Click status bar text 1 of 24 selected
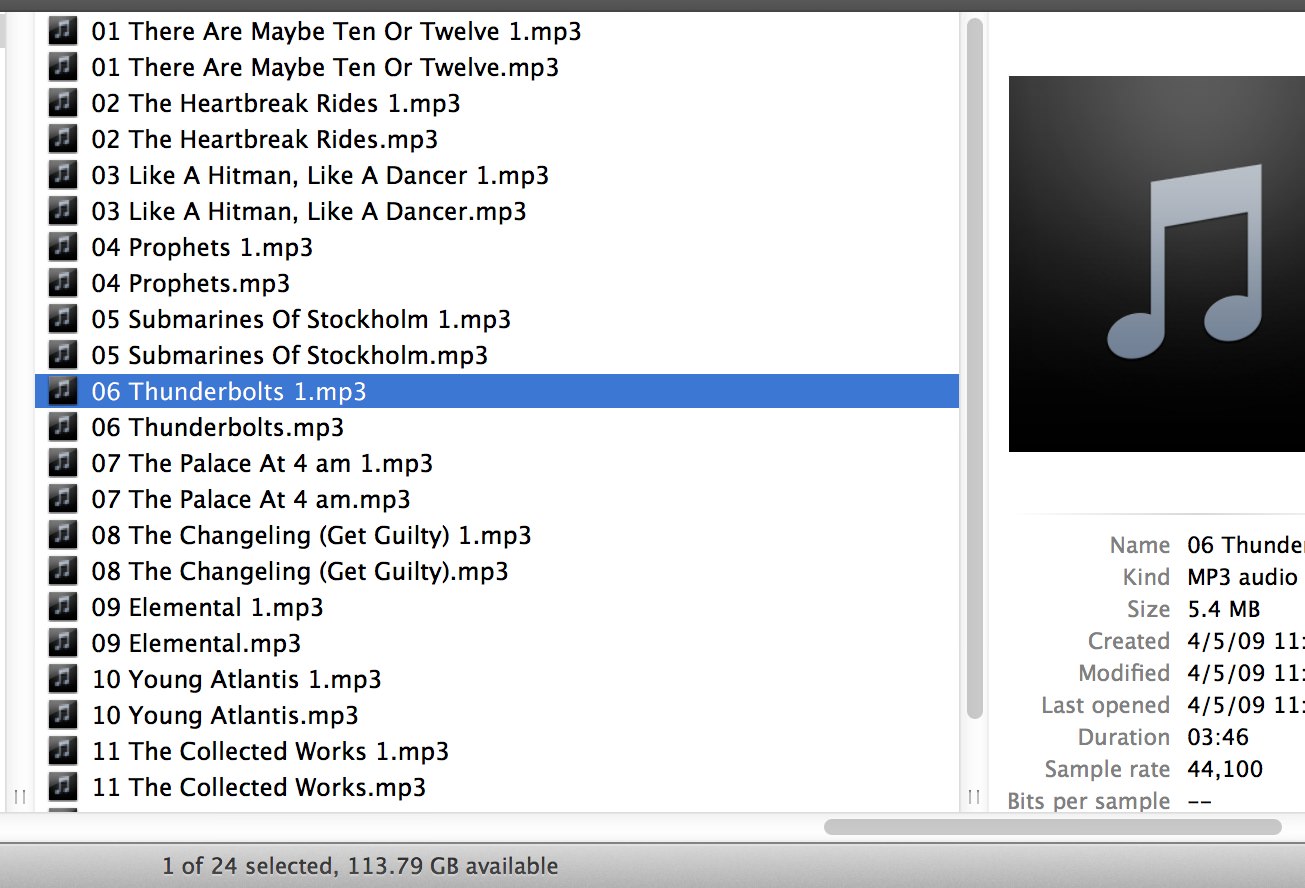This screenshot has width=1305, height=888. (249, 867)
